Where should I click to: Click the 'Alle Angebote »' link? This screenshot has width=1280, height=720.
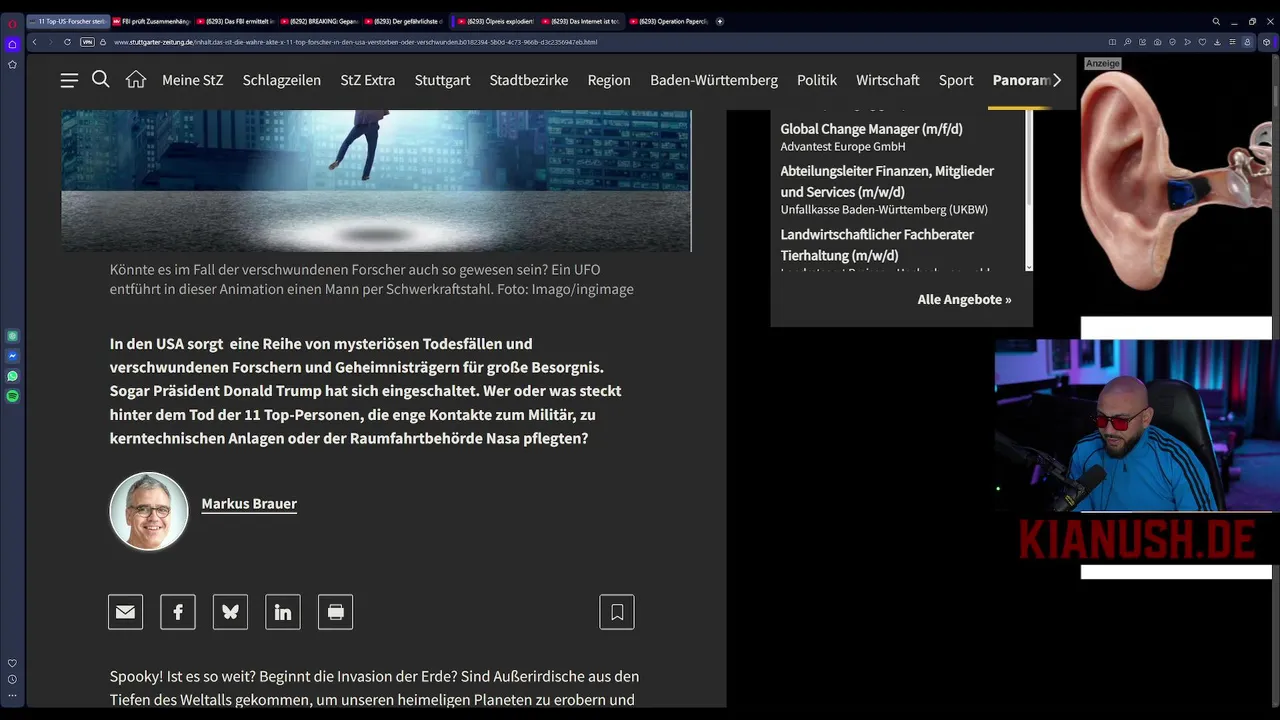pyautogui.click(x=964, y=299)
